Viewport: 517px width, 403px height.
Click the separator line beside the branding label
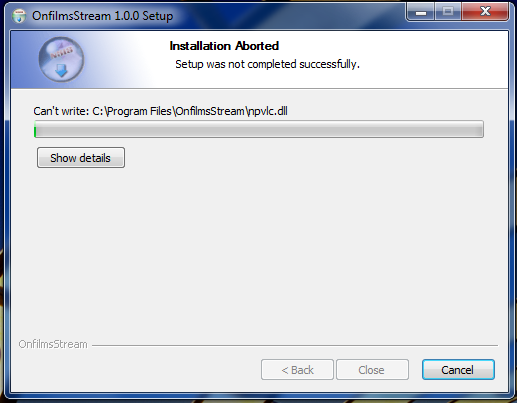(x=295, y=345)
